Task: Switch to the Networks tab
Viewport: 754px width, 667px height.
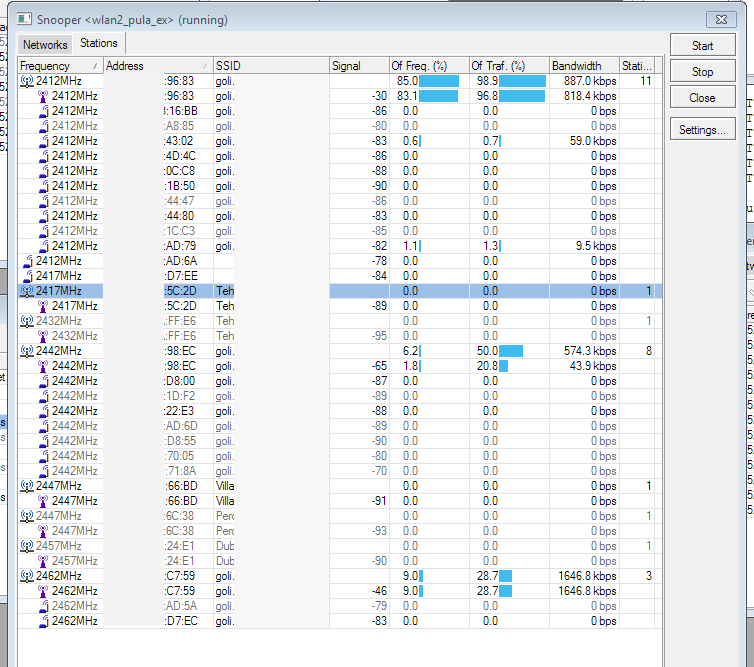Action: click(x=45, y=45)
